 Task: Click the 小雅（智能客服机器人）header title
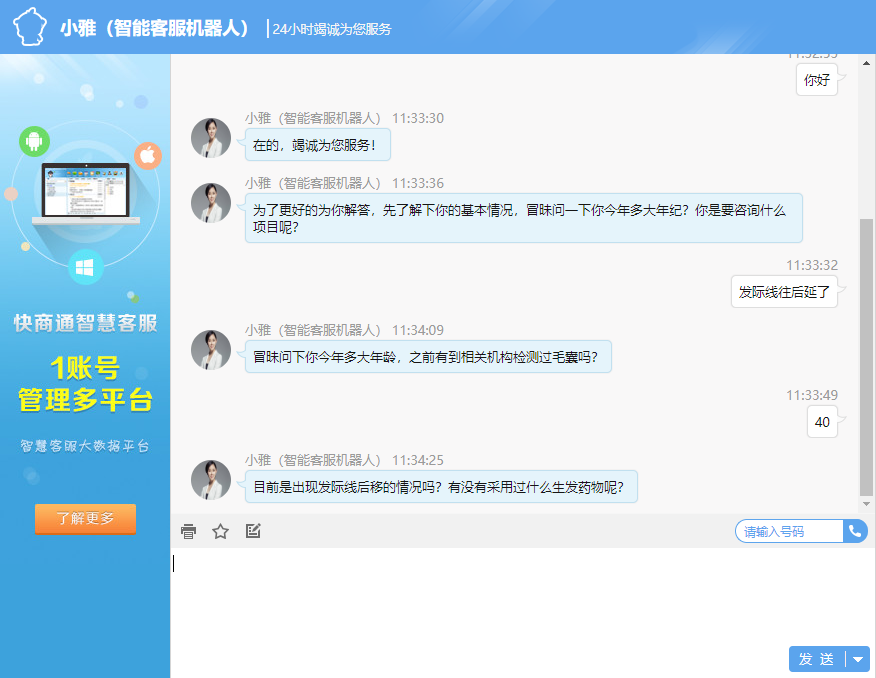tap(155, 28)
